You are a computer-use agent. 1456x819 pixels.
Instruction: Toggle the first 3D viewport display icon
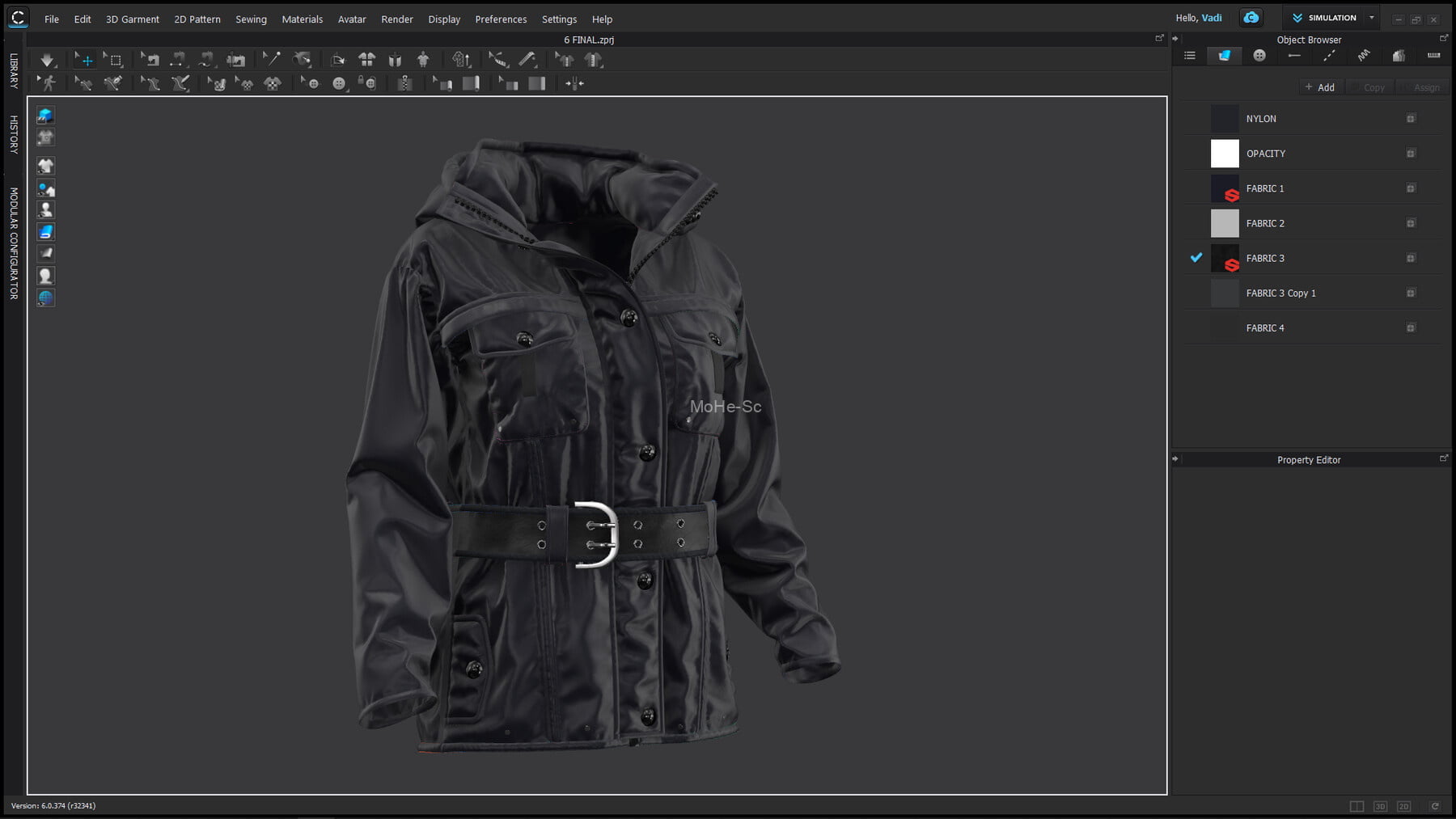coord(45,116)
